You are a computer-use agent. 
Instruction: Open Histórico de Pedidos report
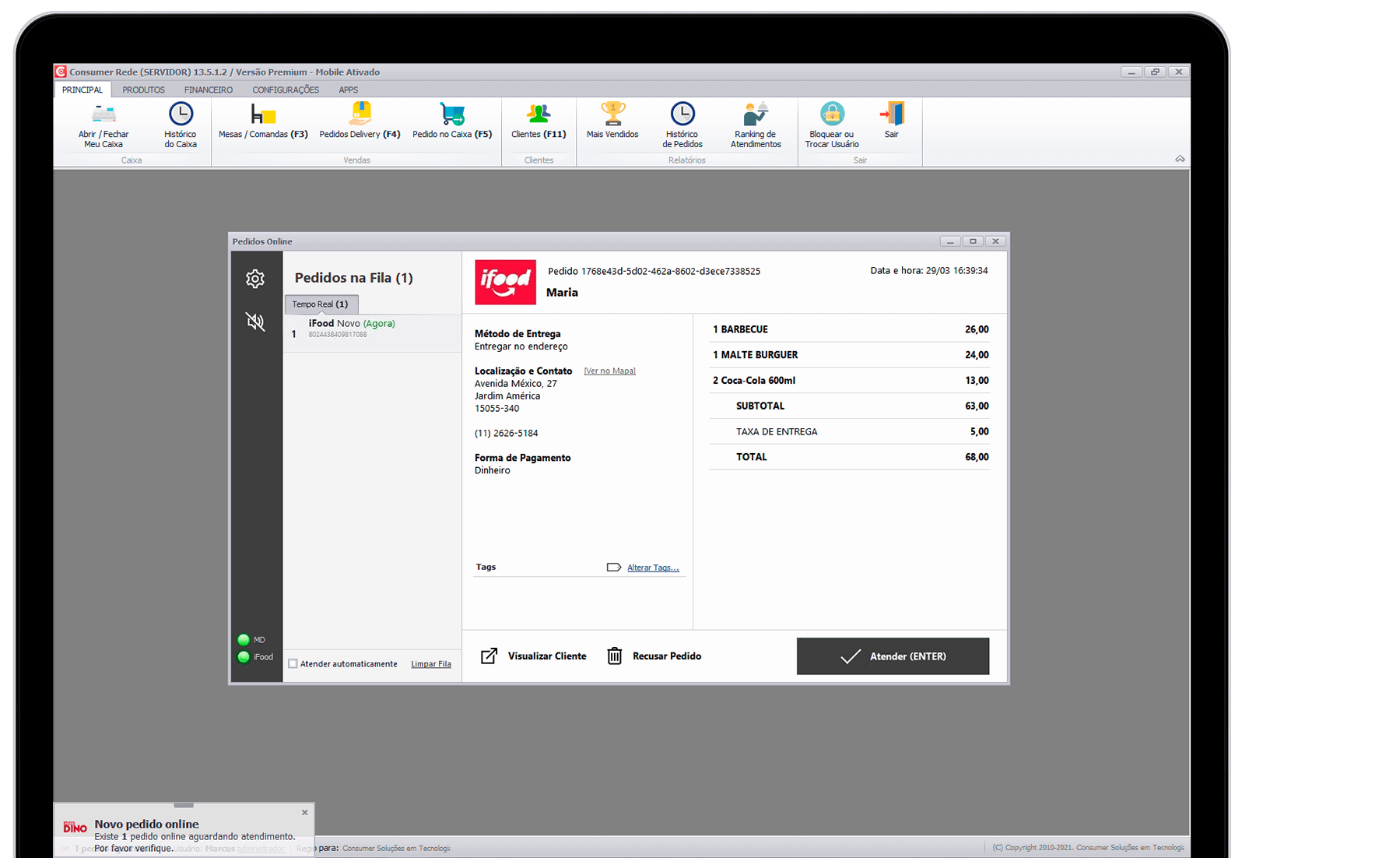point(682,125)
